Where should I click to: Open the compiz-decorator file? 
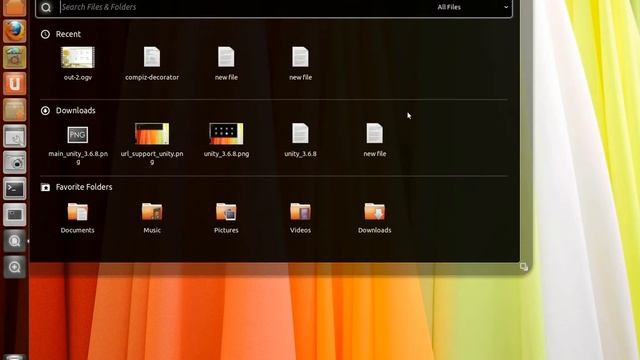point(152,63)
